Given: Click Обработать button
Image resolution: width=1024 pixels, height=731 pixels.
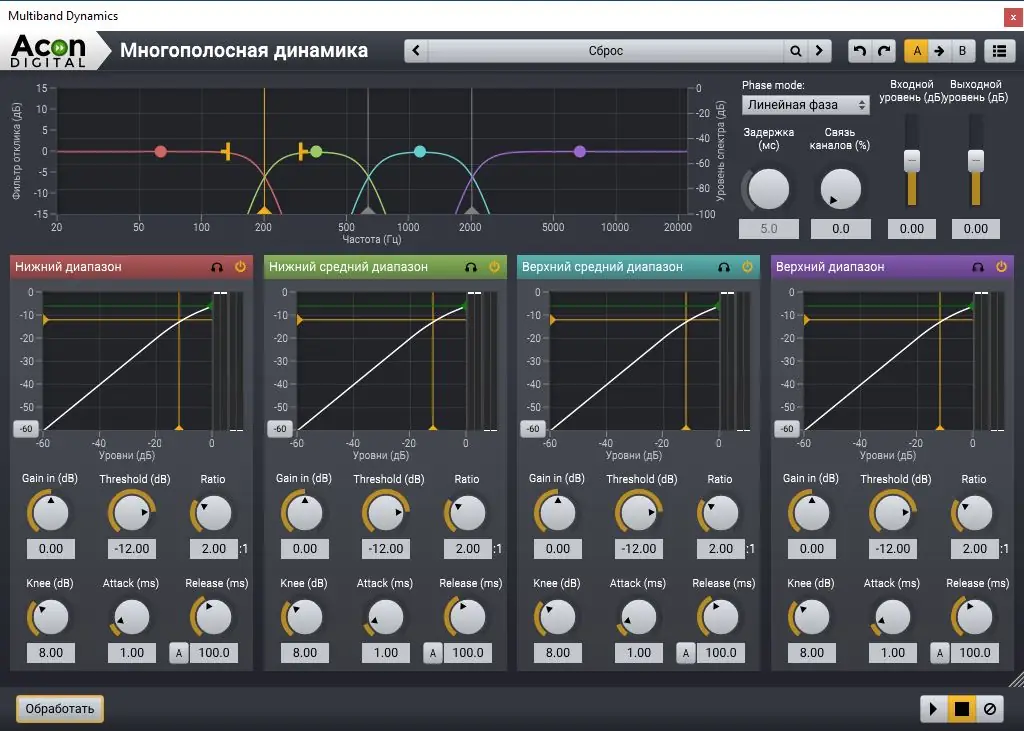Looking at the screenshot, I should click(x=59, y=709).
